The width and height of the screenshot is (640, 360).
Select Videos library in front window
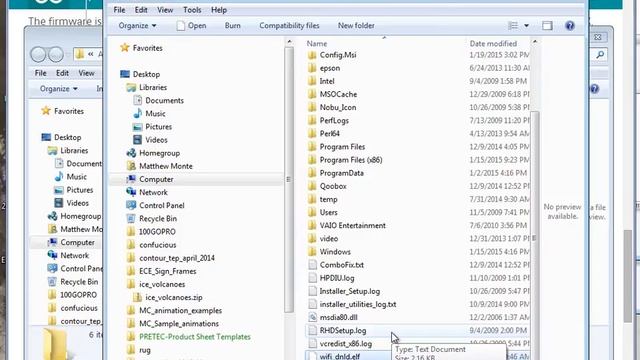pos(150,140)
